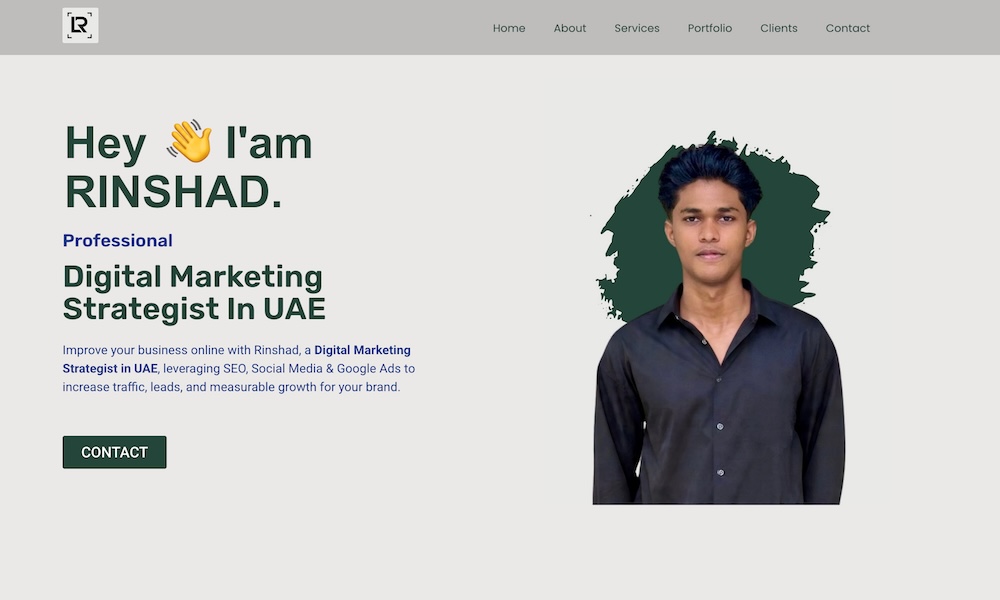Image resolution: width=1000 pixels, height=600 pixels.
Task: Click the waving hand emoji
Action: [189, 141]
